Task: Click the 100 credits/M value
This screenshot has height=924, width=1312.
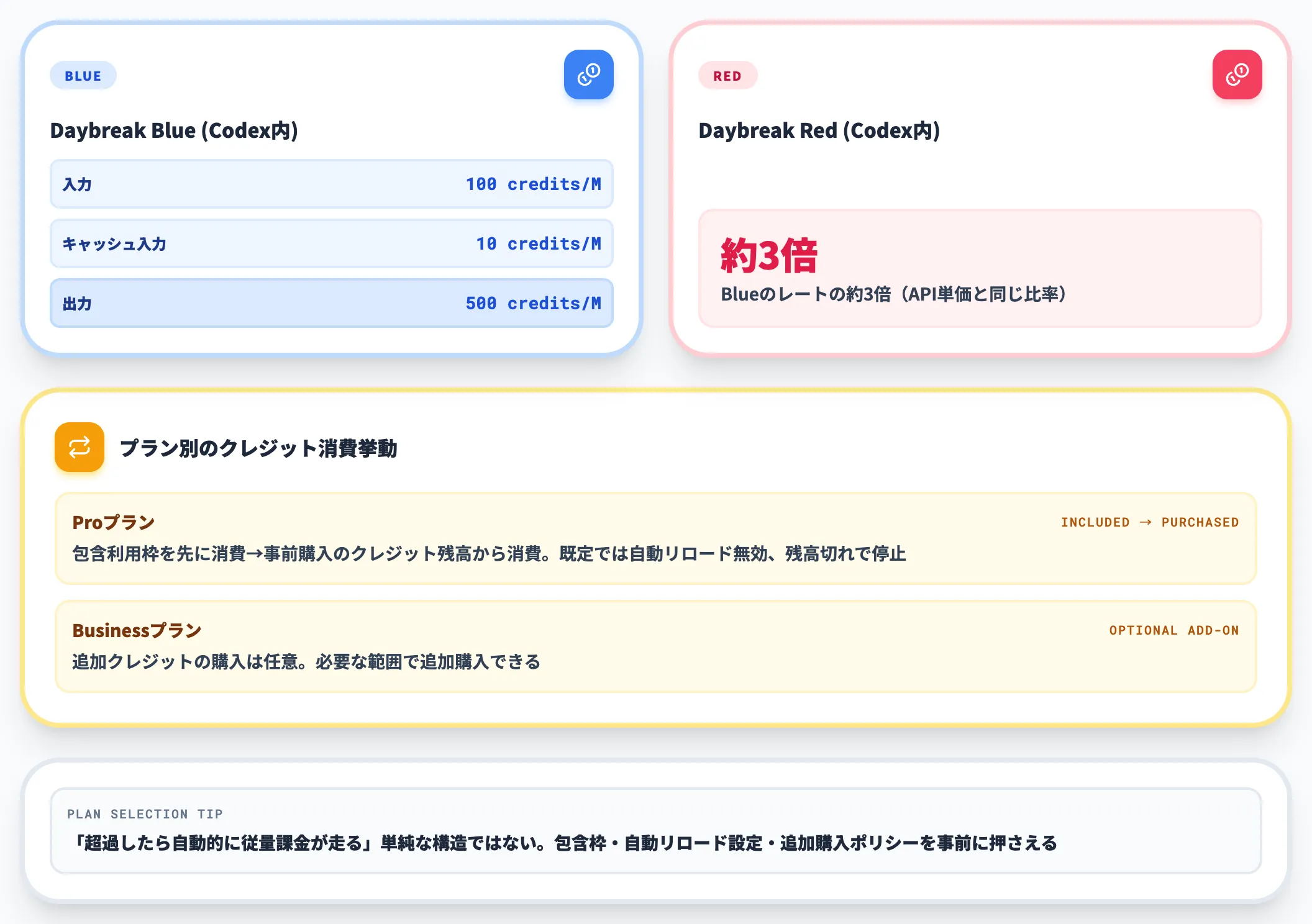Action: [x=534, y=184]
